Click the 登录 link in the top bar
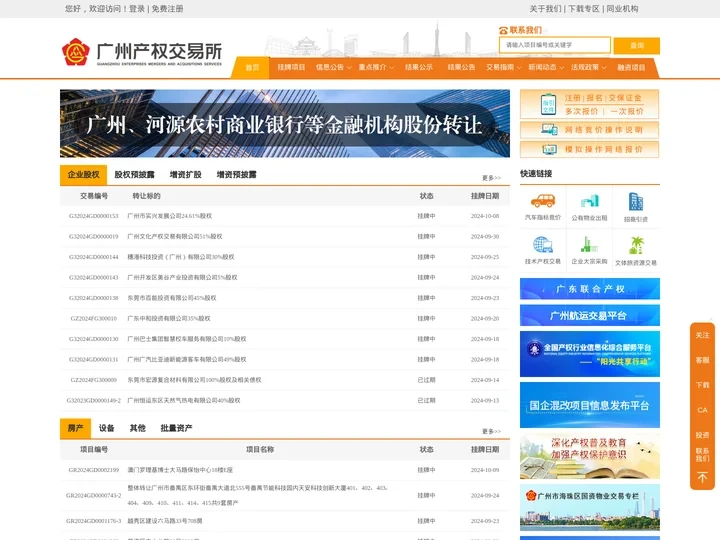 click(x=137, y=9)
